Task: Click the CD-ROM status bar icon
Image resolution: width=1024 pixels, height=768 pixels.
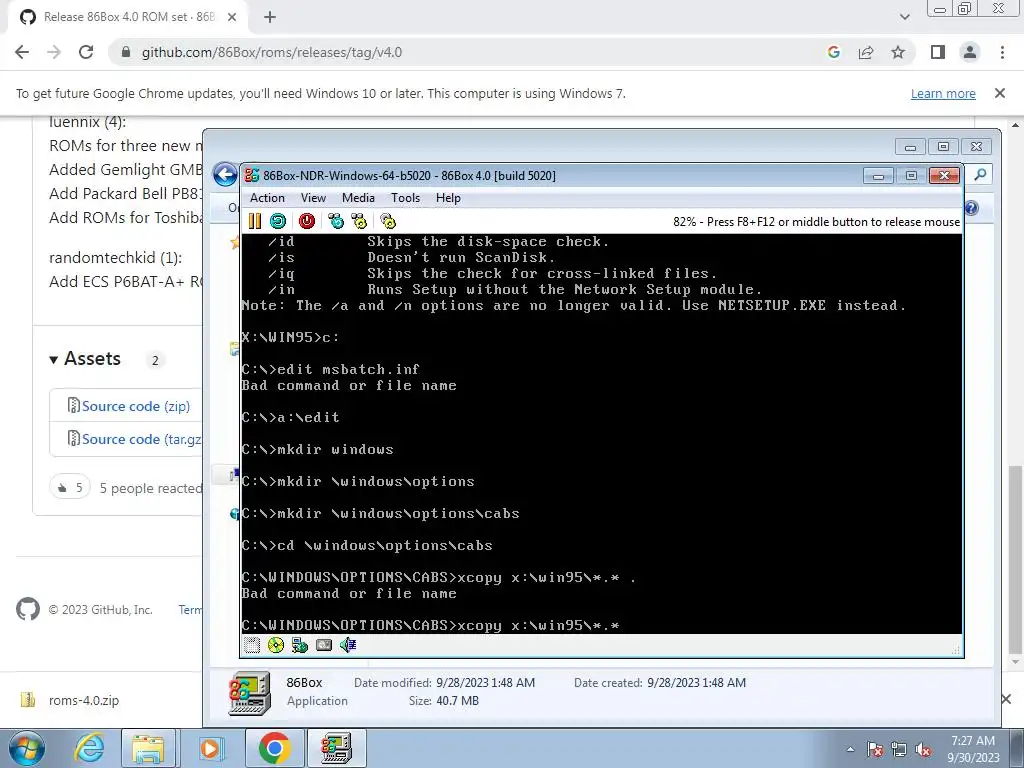Action: point(276,645)
